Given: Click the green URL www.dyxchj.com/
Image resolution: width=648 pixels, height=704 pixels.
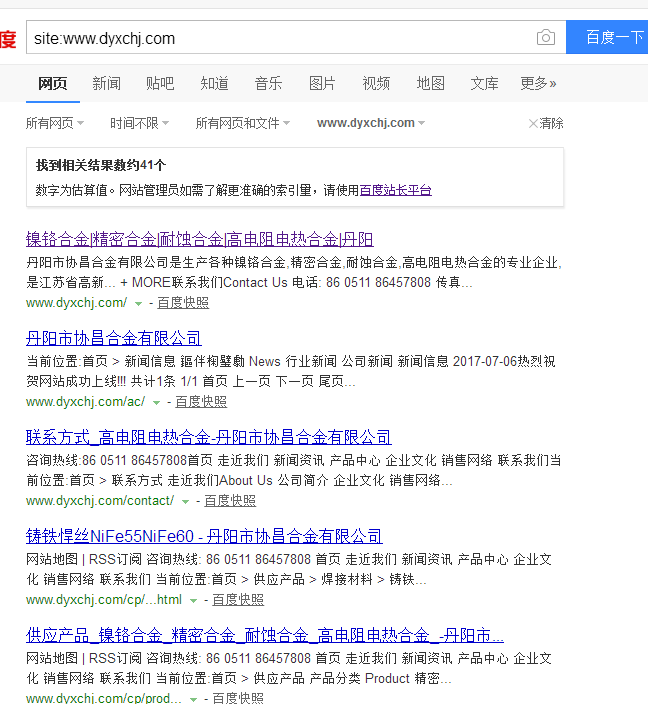Looking at the screenshot, I should 77,303.
